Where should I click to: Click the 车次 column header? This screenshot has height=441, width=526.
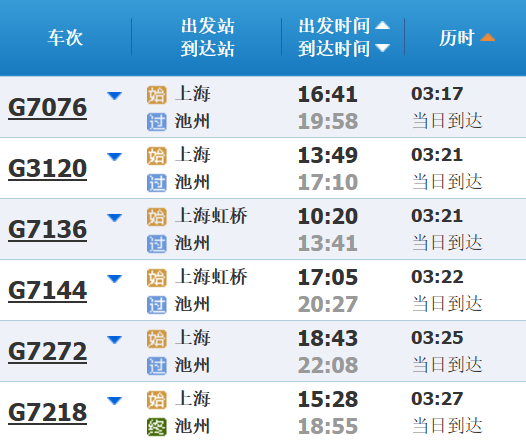pyautogui.click(x=65, y=37)
